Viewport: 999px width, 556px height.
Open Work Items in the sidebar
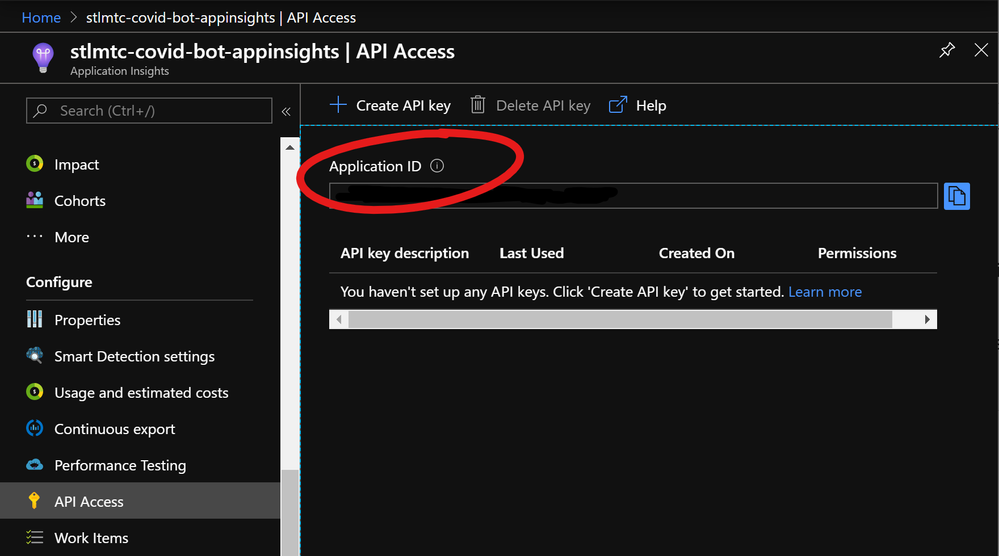pos(91,538)
